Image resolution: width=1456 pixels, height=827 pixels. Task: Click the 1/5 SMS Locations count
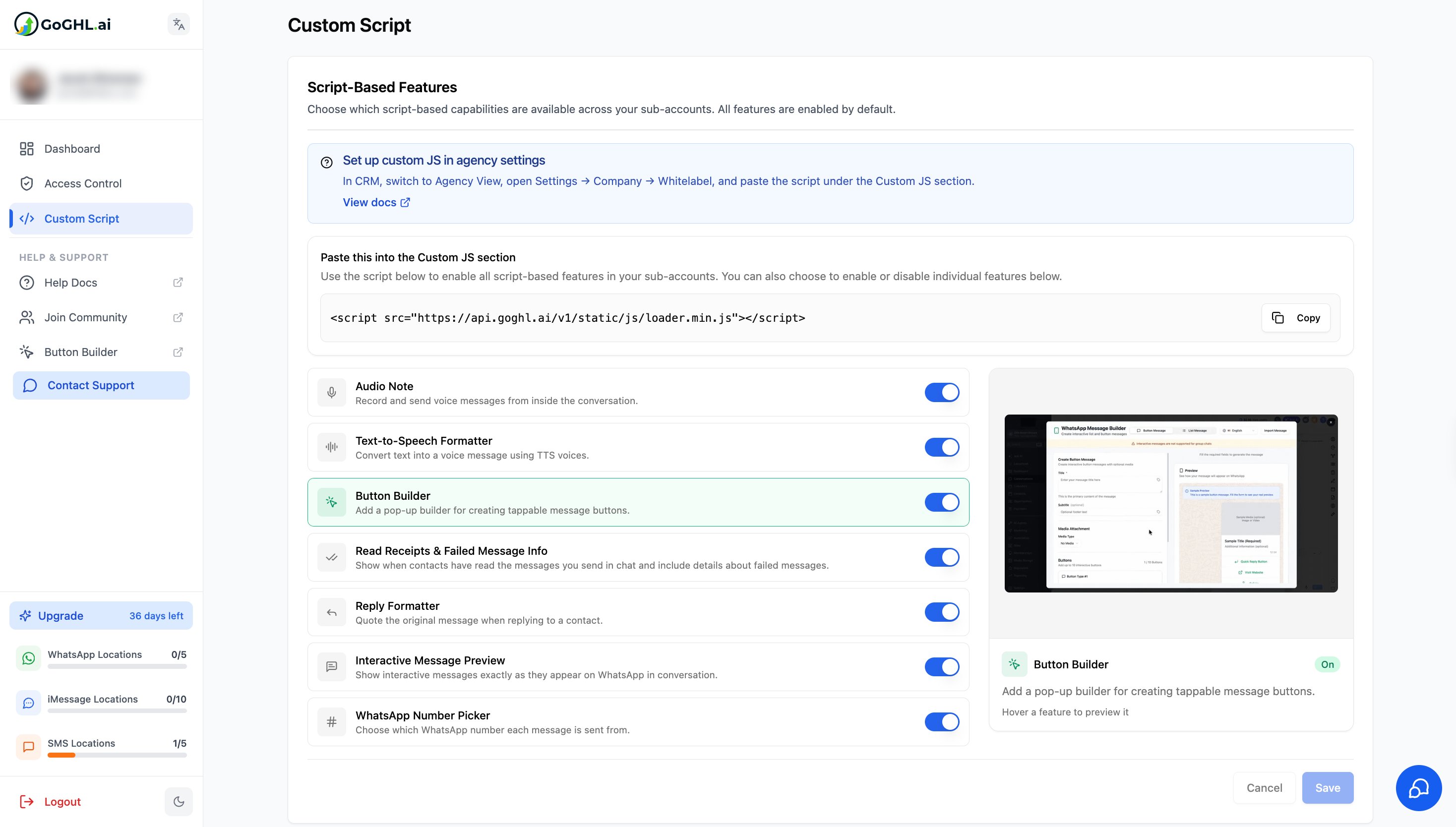[180, 744]
